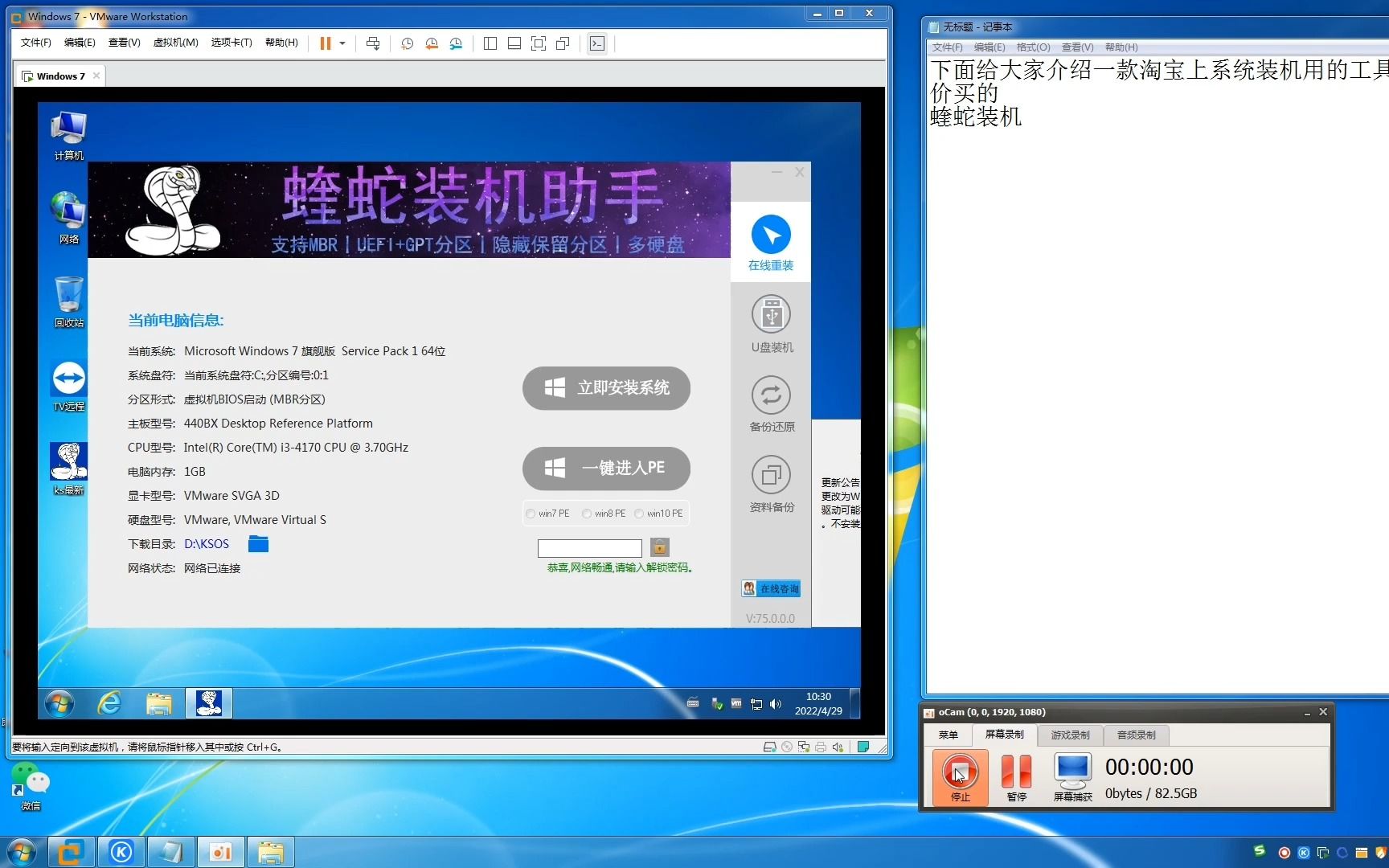Open Notepad's 文件(F) menu
Screen dimensions: 1389x868
pyautogui.click(x=947, y=47)
